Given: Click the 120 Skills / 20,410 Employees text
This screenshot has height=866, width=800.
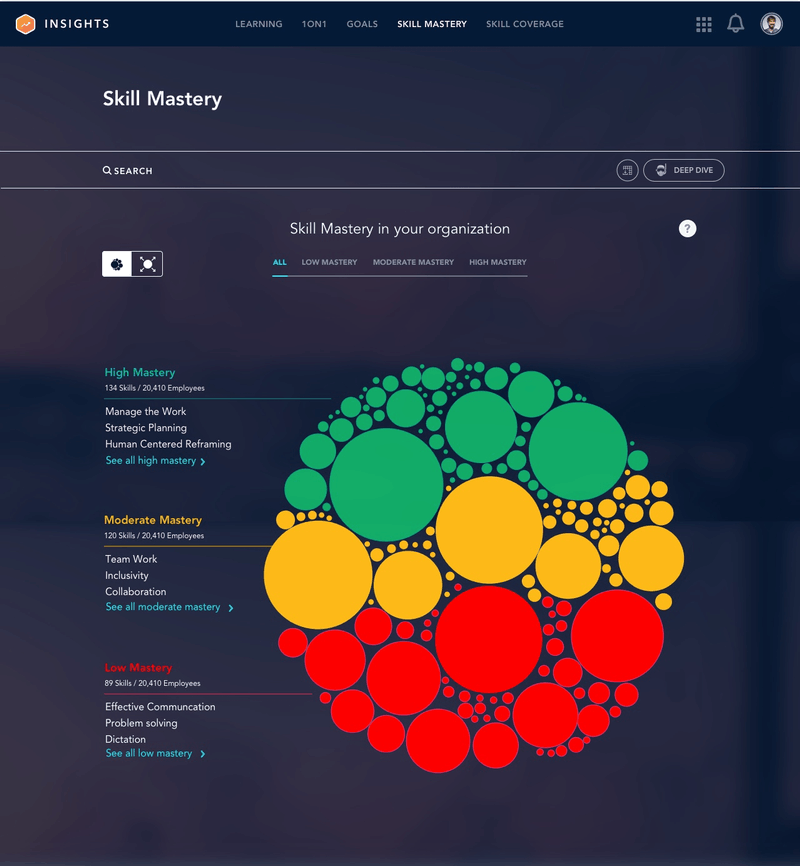Looking at the screenshot, I should click(154, 536).
